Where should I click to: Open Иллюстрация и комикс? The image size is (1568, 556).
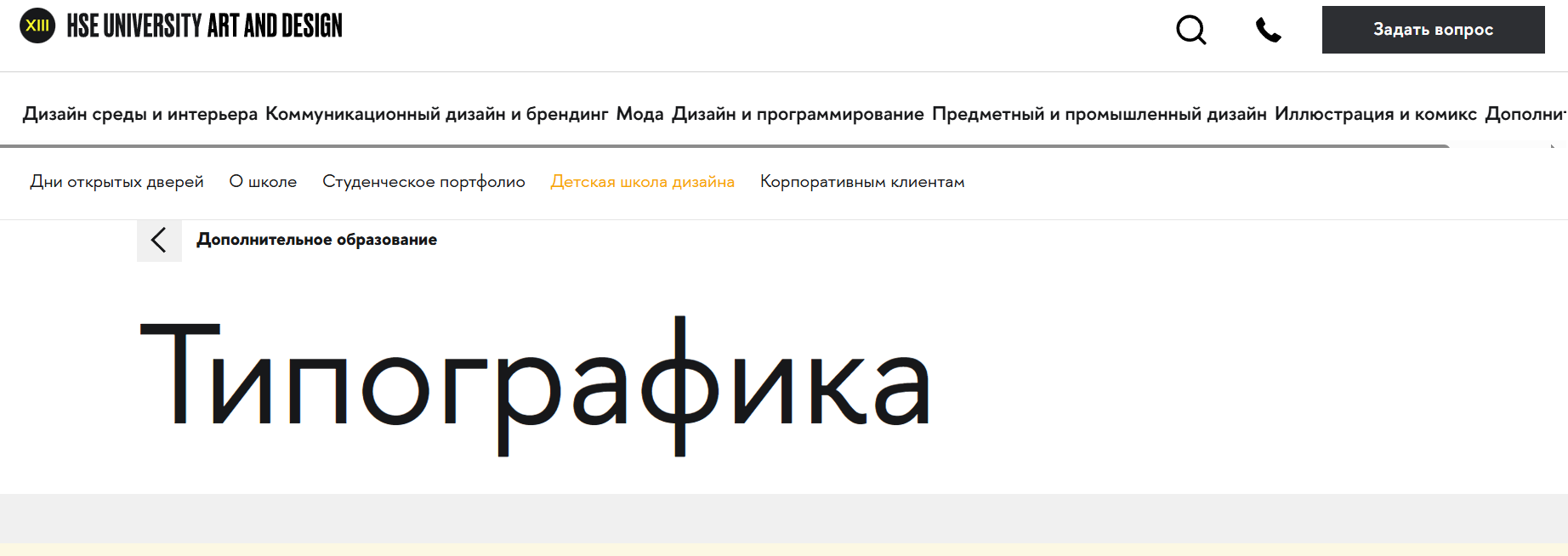(x=1375, y=114)
